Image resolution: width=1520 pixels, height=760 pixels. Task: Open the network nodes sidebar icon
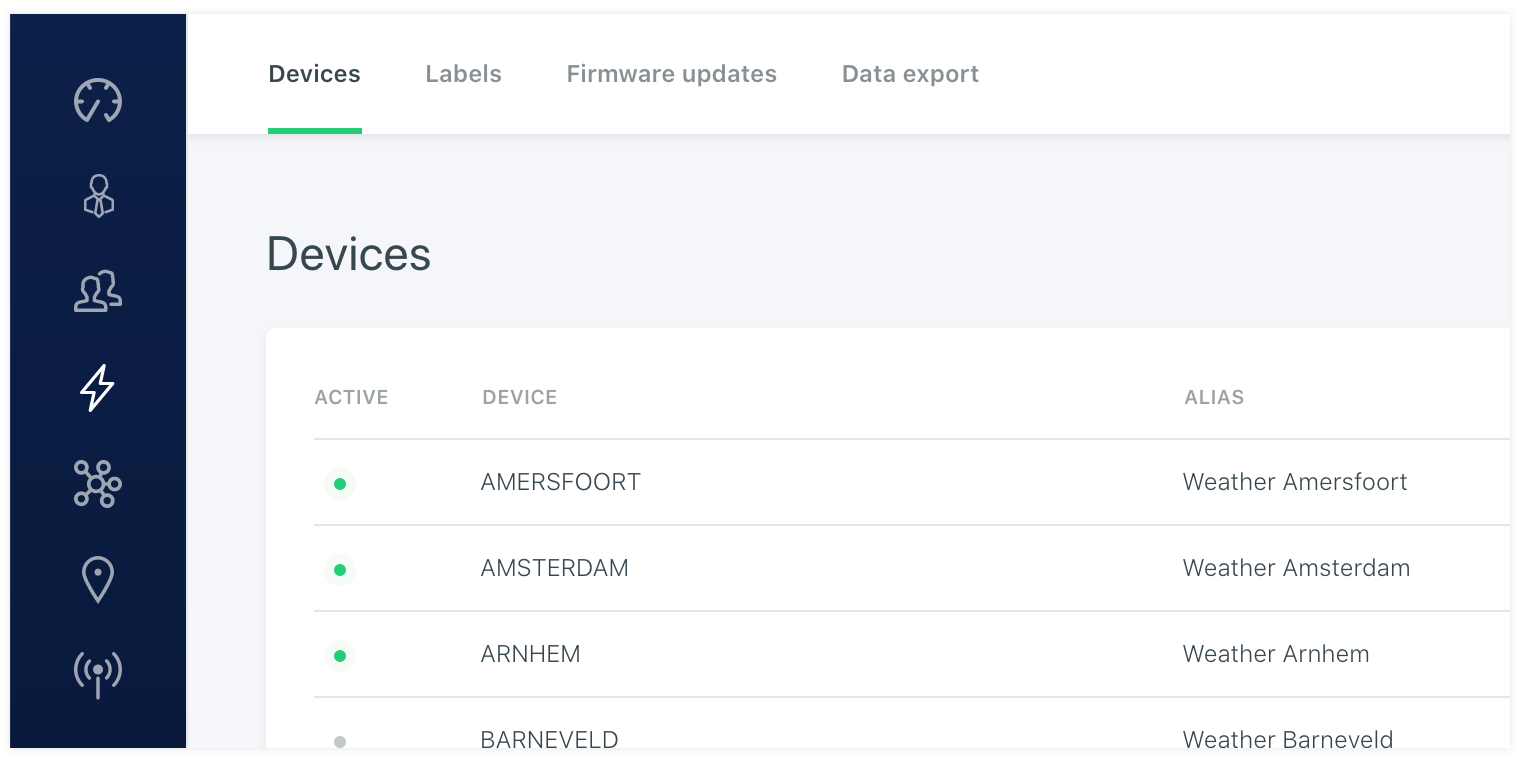tap(98, 484)
